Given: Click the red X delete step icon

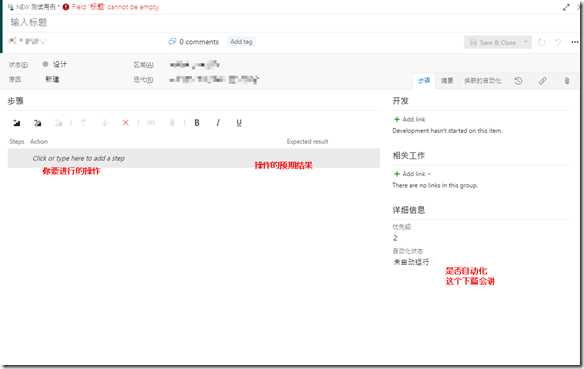Looking at the screenshot, I should tap(126, 123).
